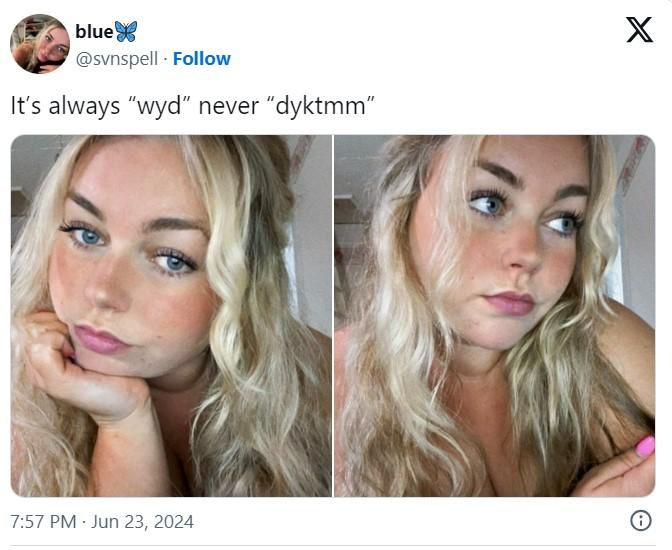Viewport: 672px width, 550px height.
Task: Open the right selfie looking sideways
Action: pyautogui.click(x=495, y=316)
